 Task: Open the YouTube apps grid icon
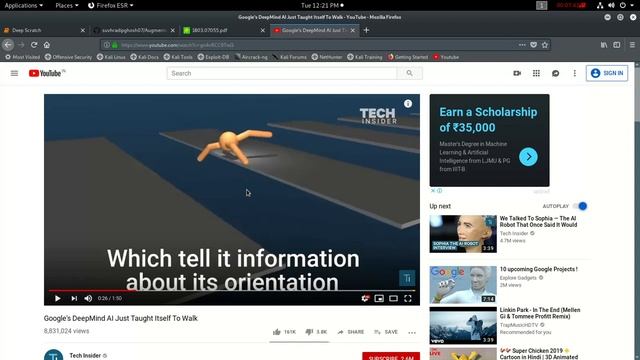tap(536, 73)
